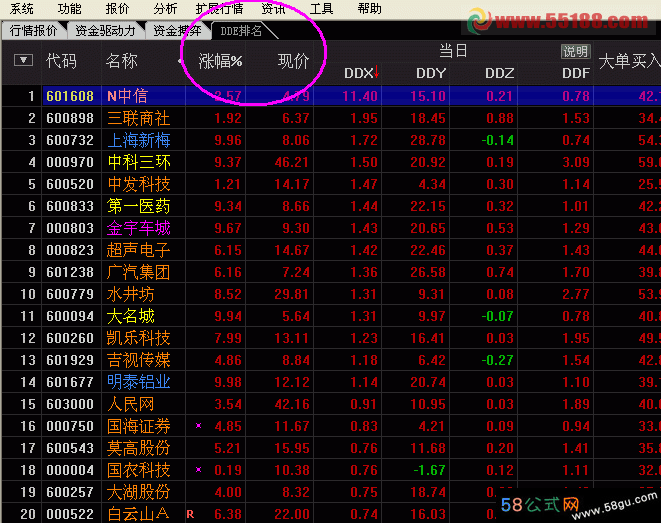Select stock 大湖股份
The height and width of the screenshot is (523, 661).
click(x=139, y=492)
